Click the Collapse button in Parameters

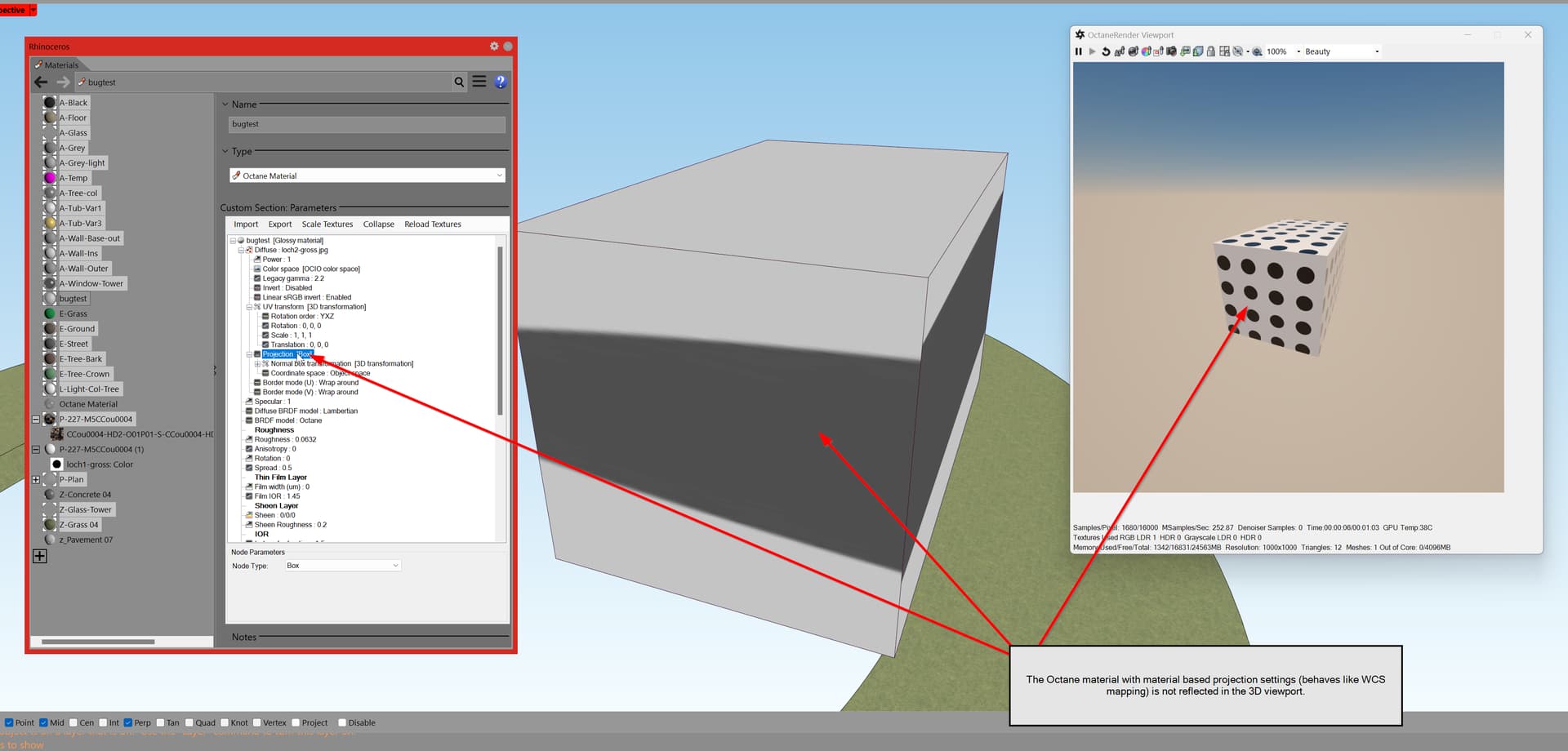point(379,224)
